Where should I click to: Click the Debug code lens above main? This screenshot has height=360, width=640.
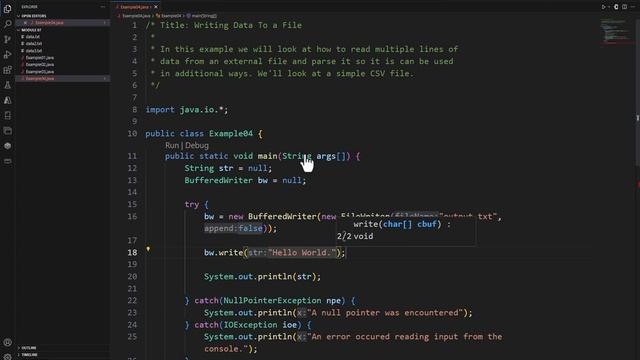coord(197,145)
